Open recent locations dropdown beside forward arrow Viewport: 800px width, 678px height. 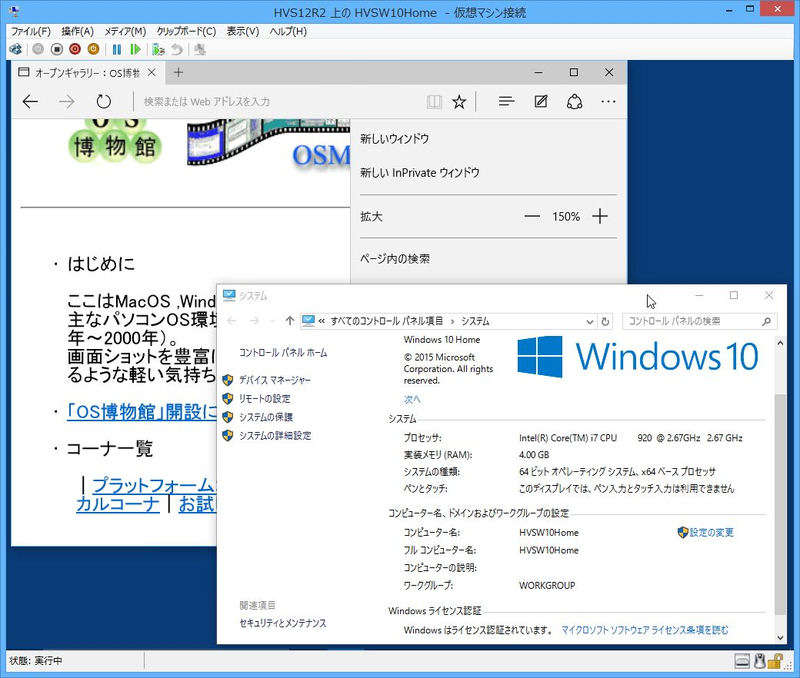(x=272, y=321)
